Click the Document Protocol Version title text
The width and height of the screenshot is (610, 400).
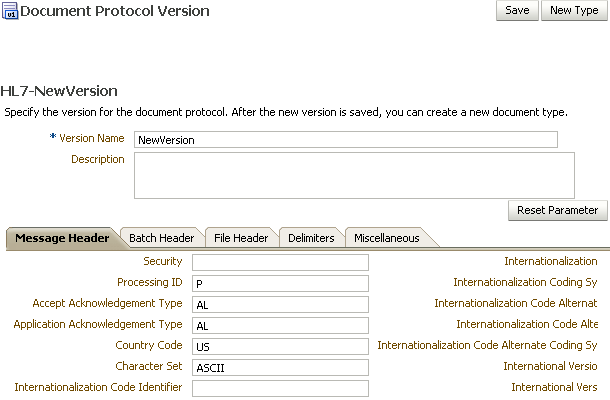[x=115, y=11]
